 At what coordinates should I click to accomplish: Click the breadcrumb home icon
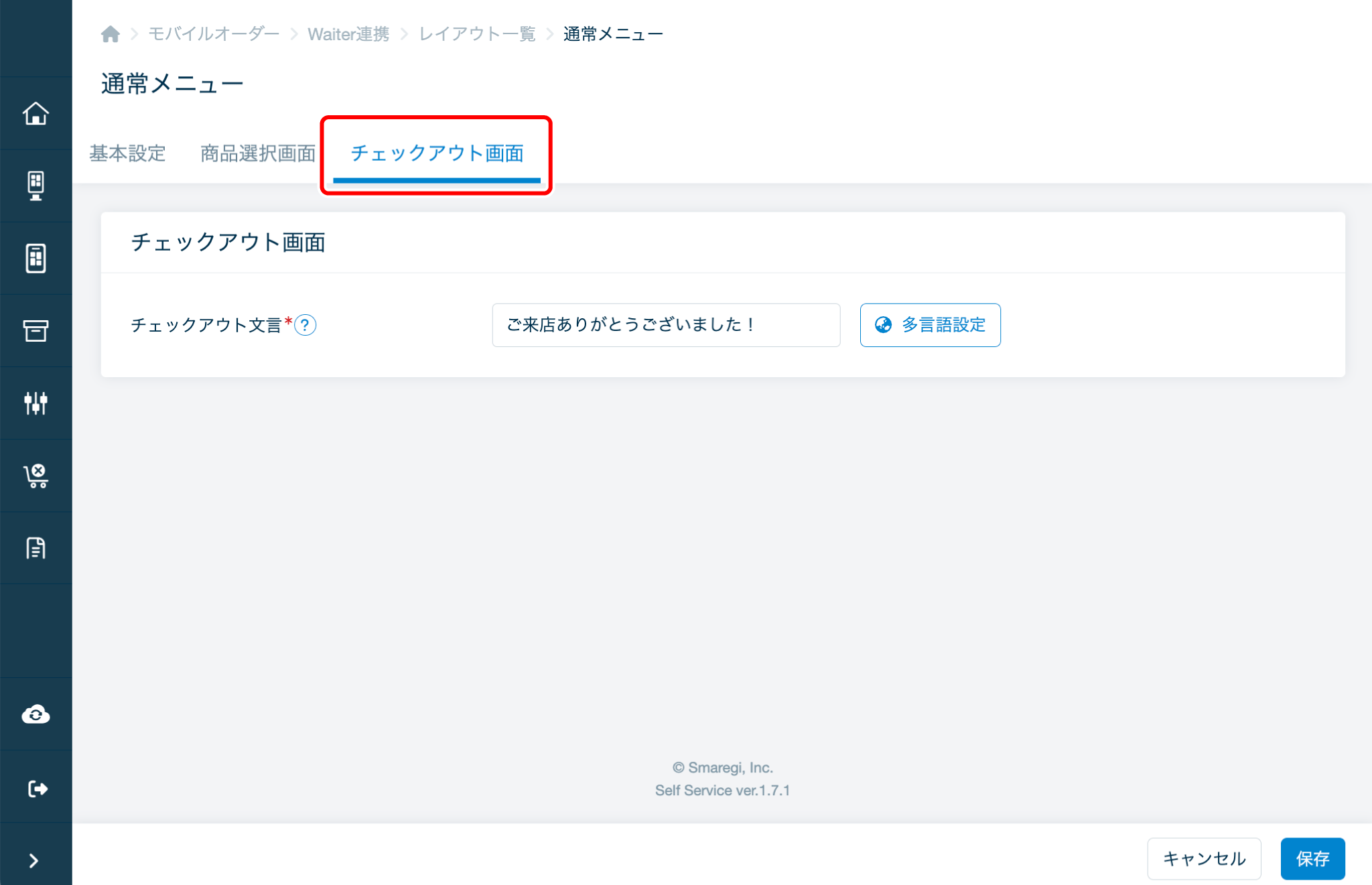click(x=111, y=33)
